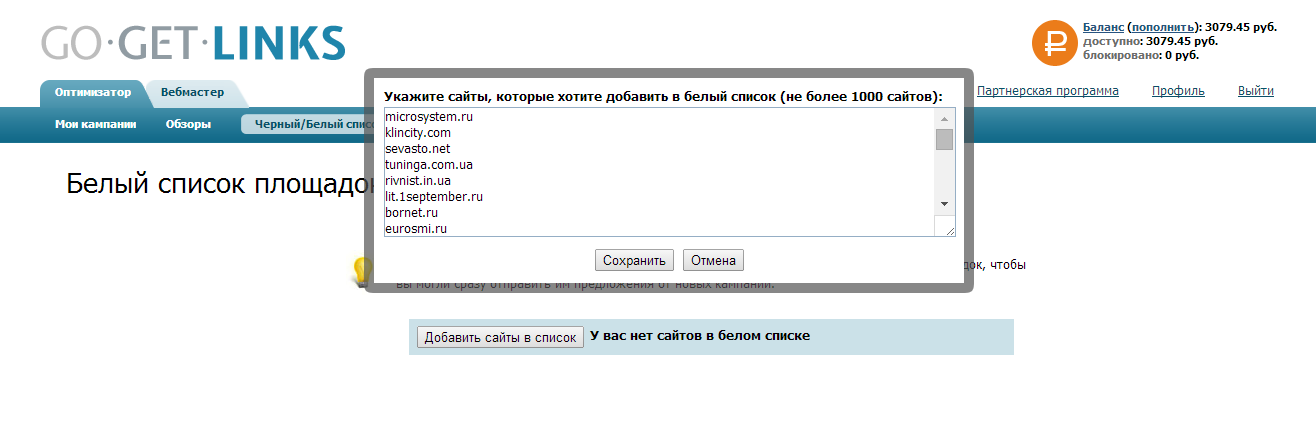Select the Оптимизатор tab
1316x428 pixels.
tap(93, 92)
